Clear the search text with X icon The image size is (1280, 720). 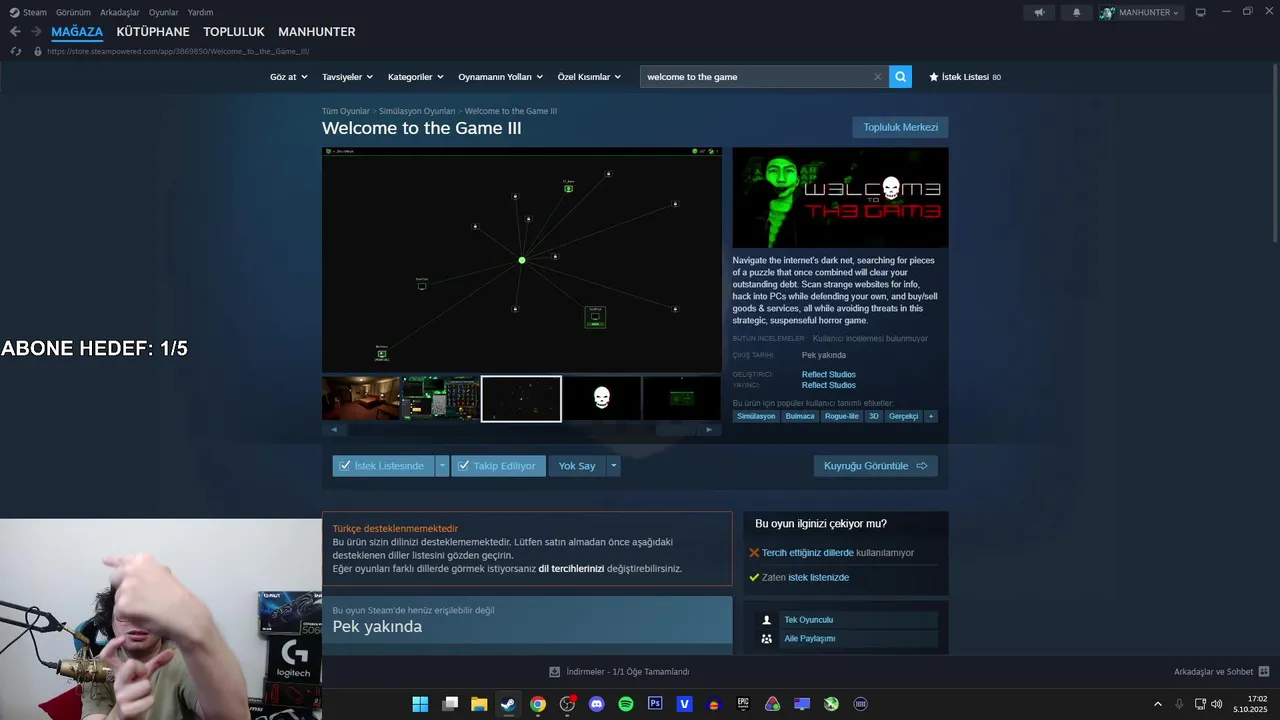878,76
